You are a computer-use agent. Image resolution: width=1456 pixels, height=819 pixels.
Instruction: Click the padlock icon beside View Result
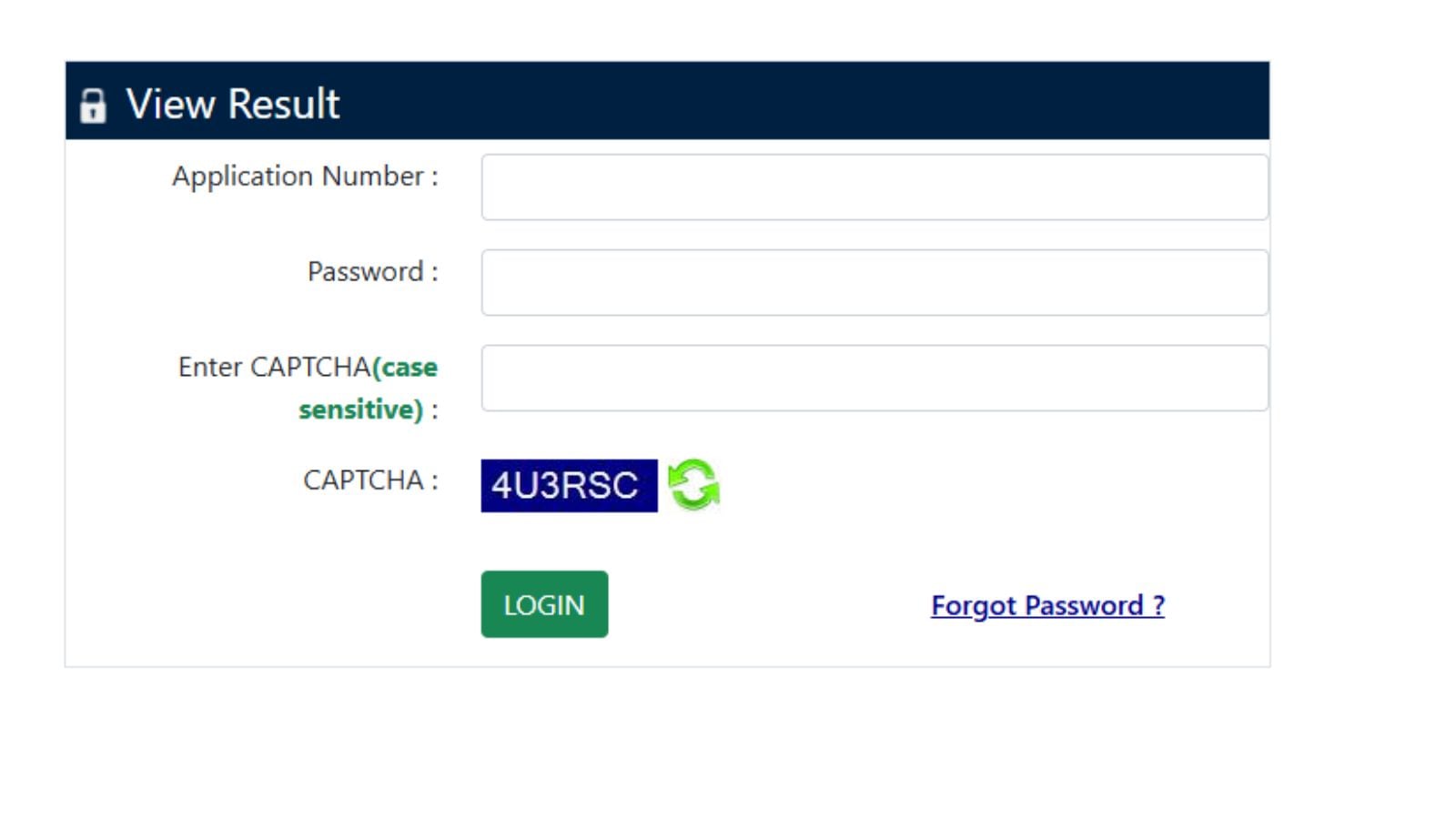[x=92, y=106]
